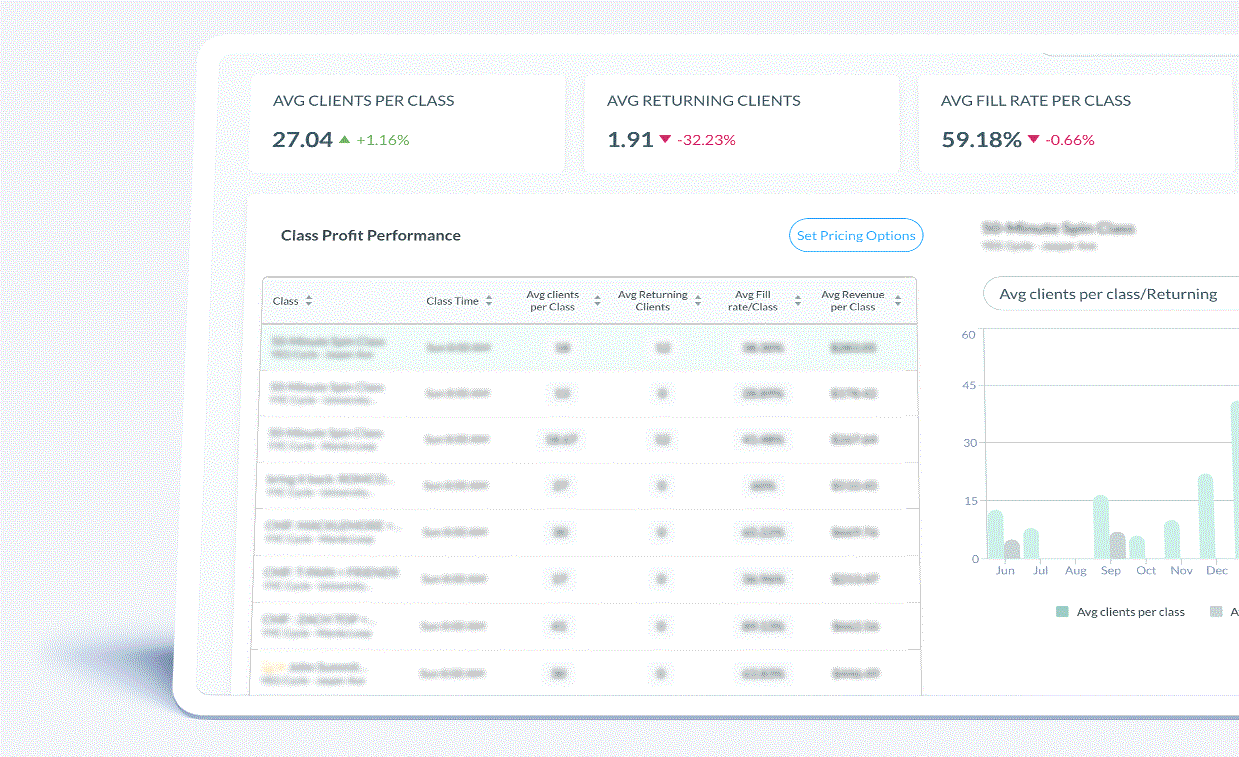Click the green Oct bar in the chart

click(x=1136, y=548)
